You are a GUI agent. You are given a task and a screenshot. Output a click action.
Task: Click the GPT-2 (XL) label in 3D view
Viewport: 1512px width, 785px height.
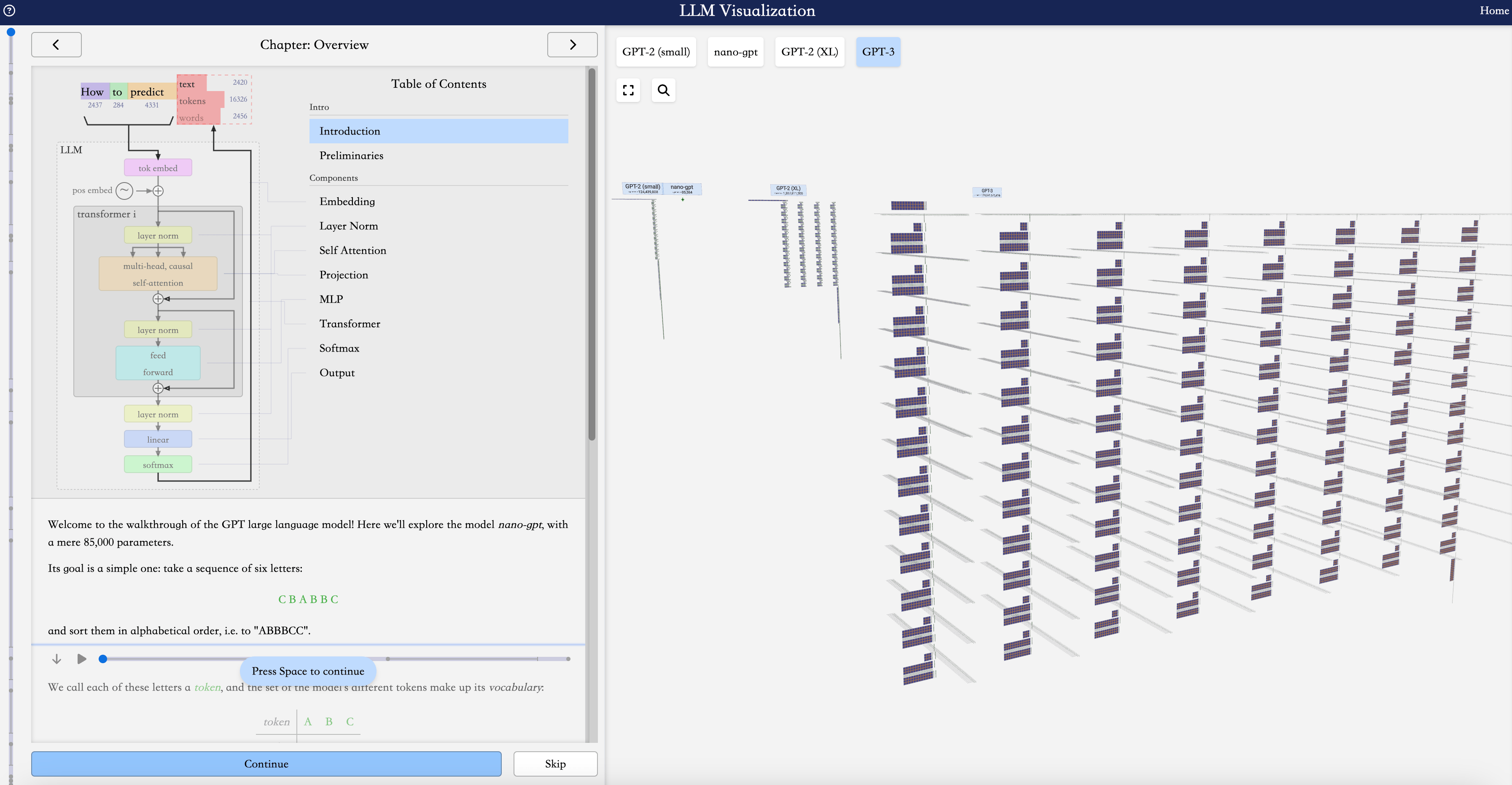point(788,190)
